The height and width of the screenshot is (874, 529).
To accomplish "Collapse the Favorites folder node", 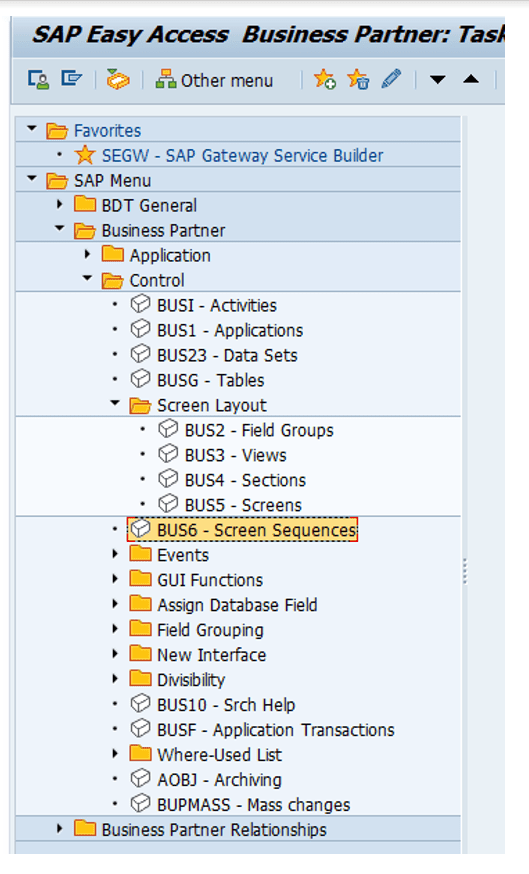I will [32, 129].
